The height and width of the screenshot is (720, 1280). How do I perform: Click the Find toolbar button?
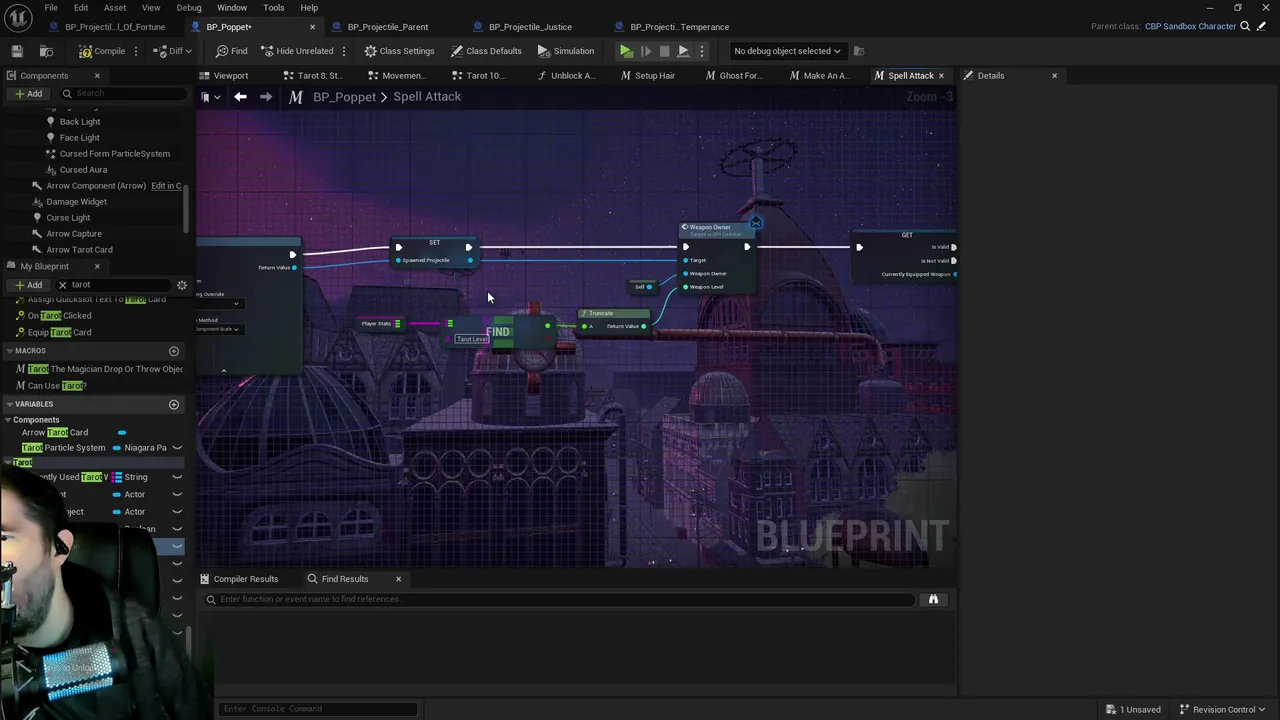[231, 51]
